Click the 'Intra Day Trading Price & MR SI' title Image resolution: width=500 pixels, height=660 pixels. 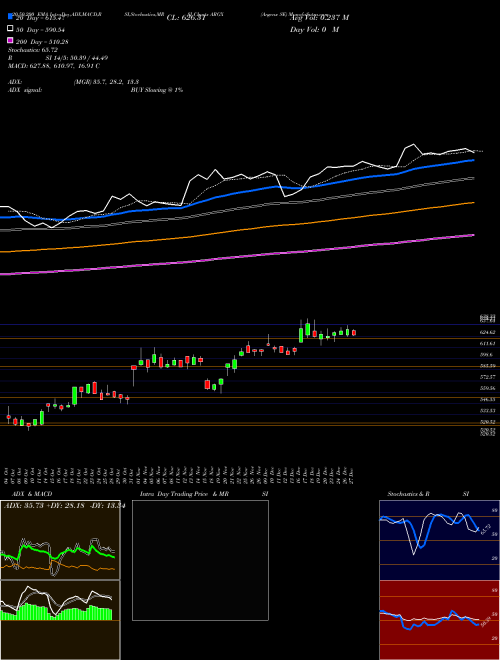click(204, 494)
